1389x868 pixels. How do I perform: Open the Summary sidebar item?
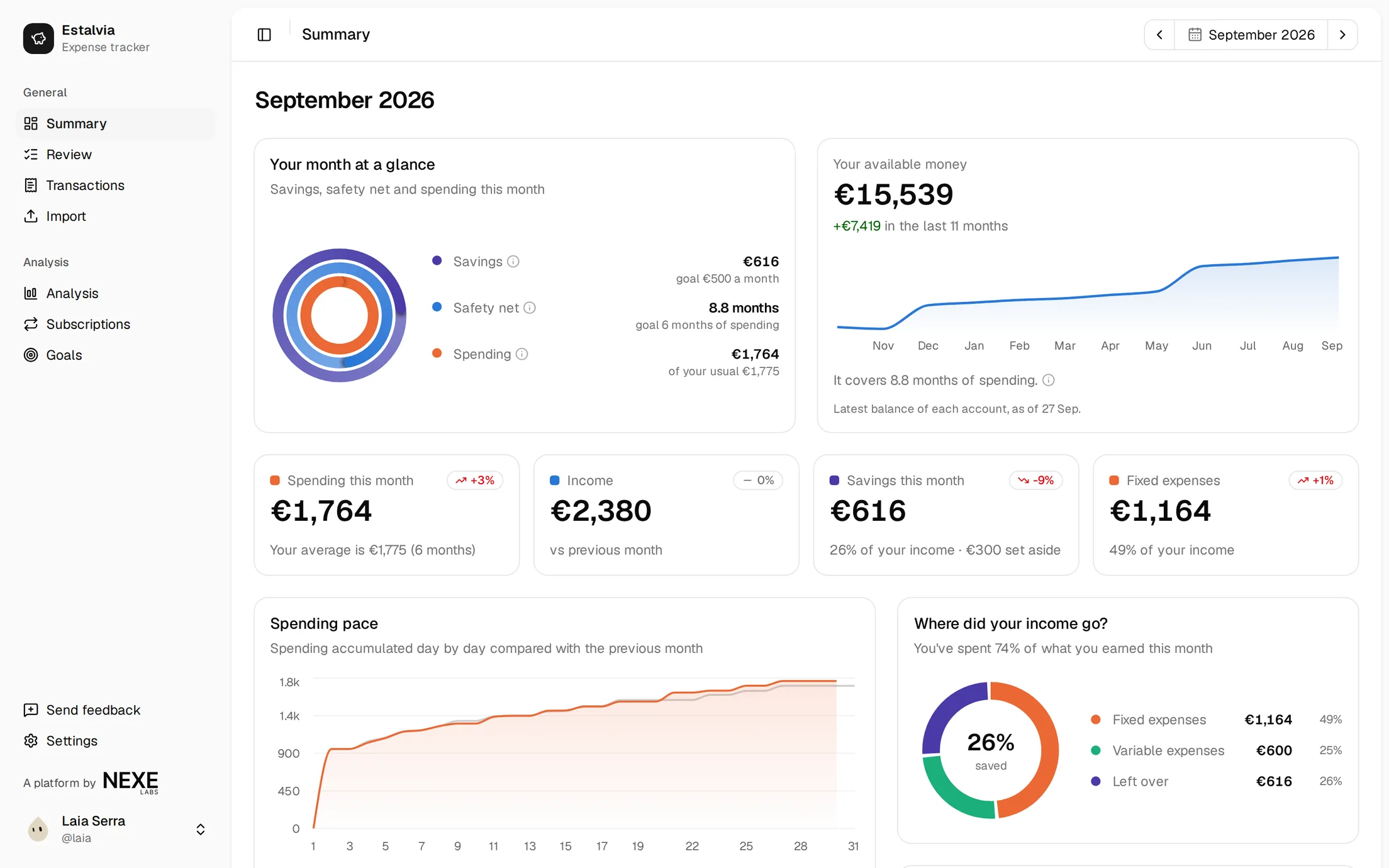coord(116,123)
